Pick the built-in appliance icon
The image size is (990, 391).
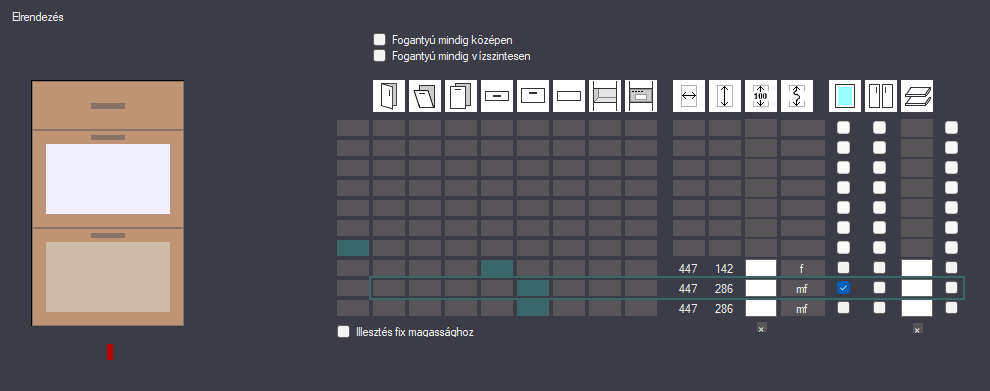tap(641, 96)
